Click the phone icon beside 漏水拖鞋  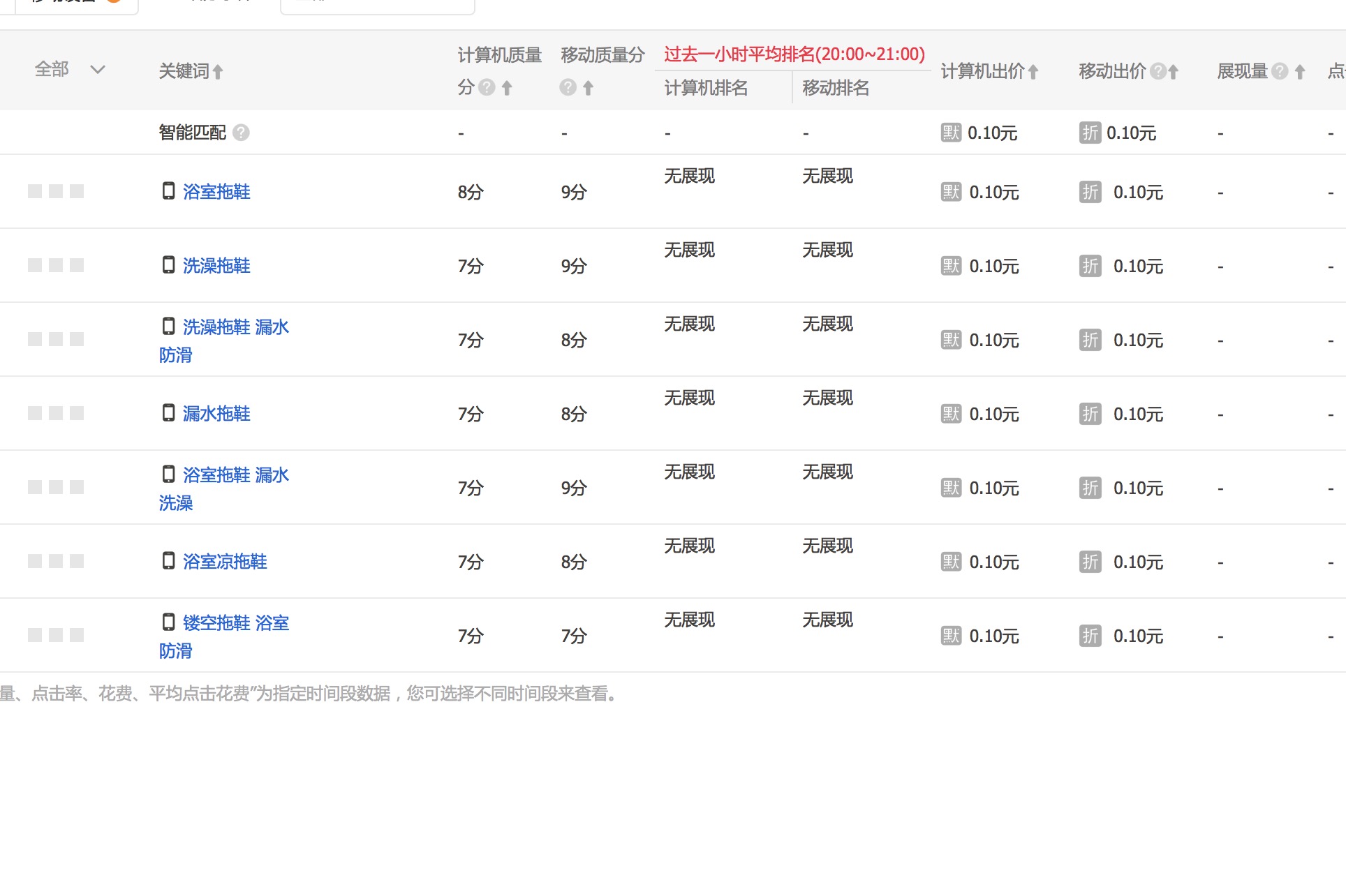pos(168,412)
